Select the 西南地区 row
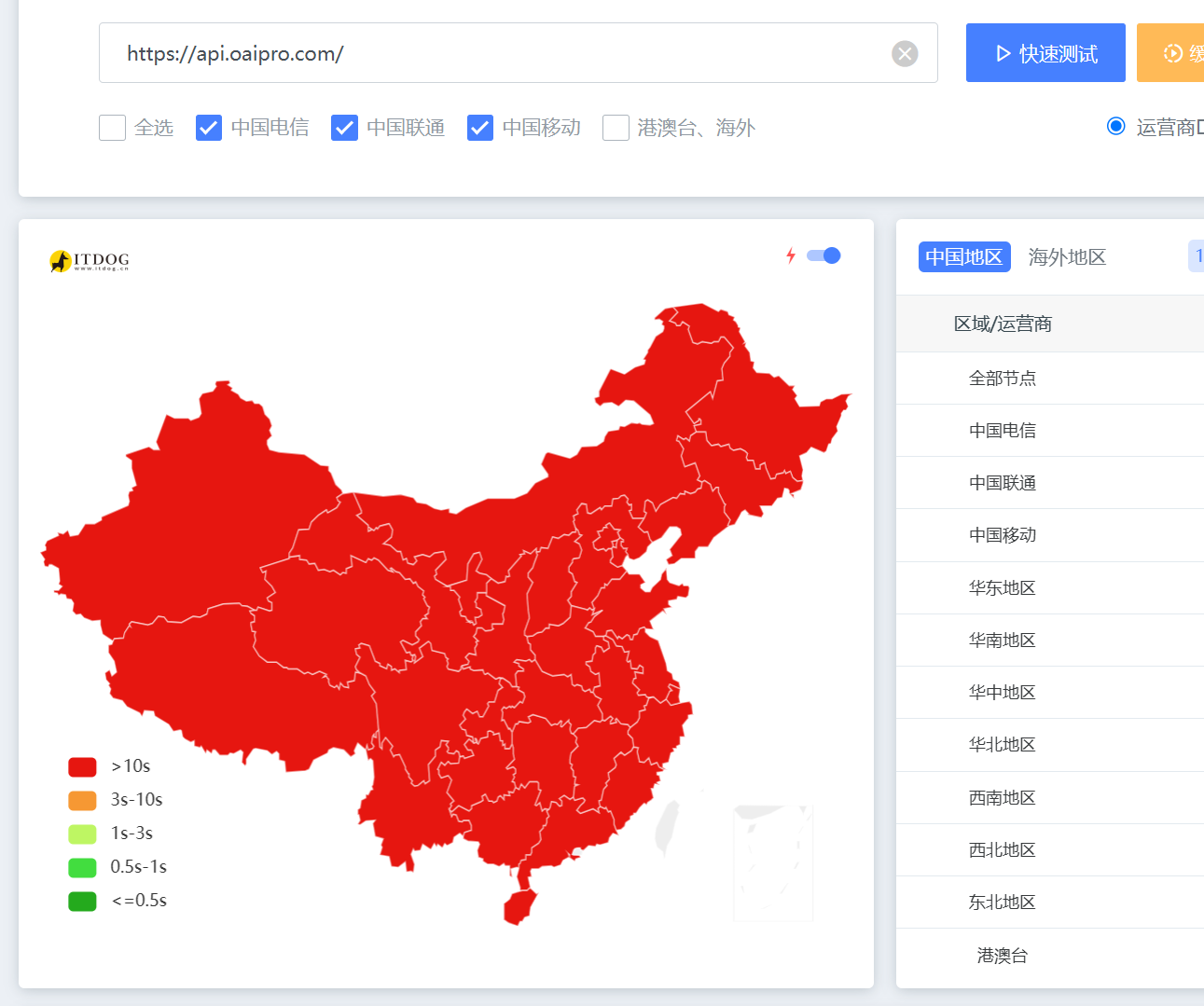1204x1006 pixels. pos(1050,798)
